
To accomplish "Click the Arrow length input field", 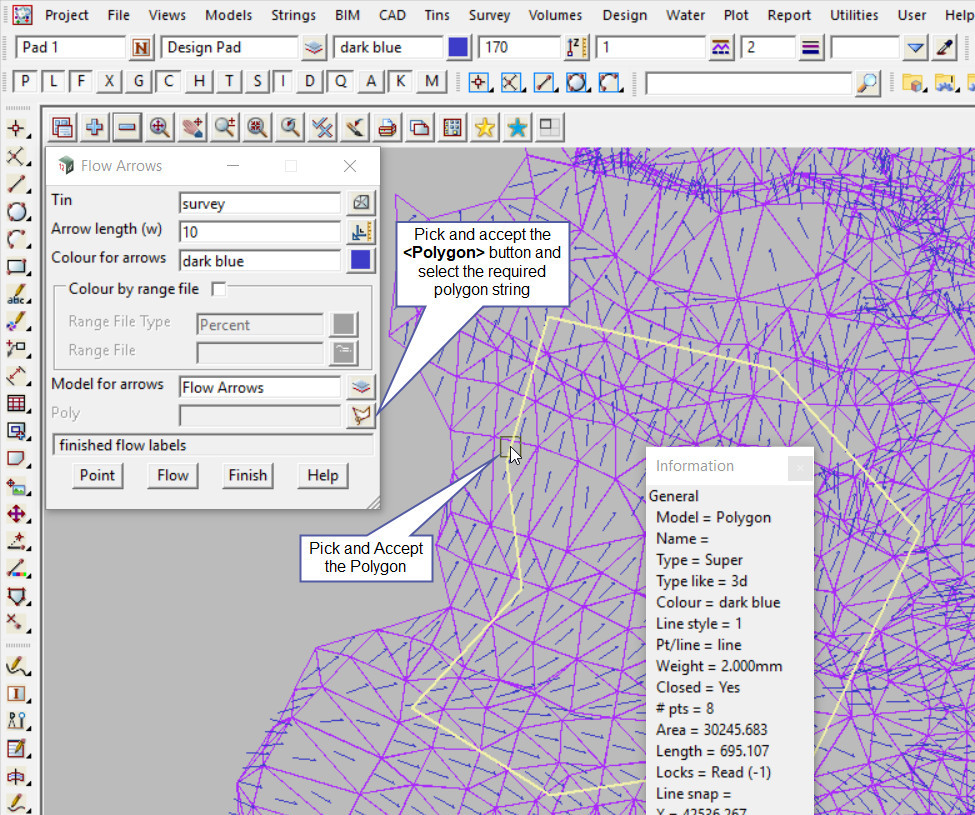I will point(259,232).
